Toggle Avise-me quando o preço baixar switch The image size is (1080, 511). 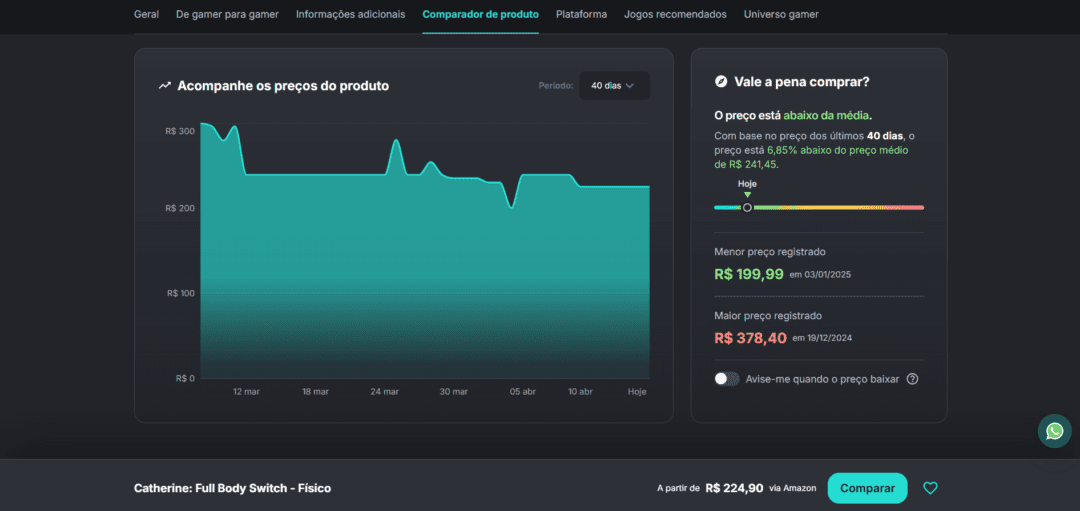tap(727, 379)
